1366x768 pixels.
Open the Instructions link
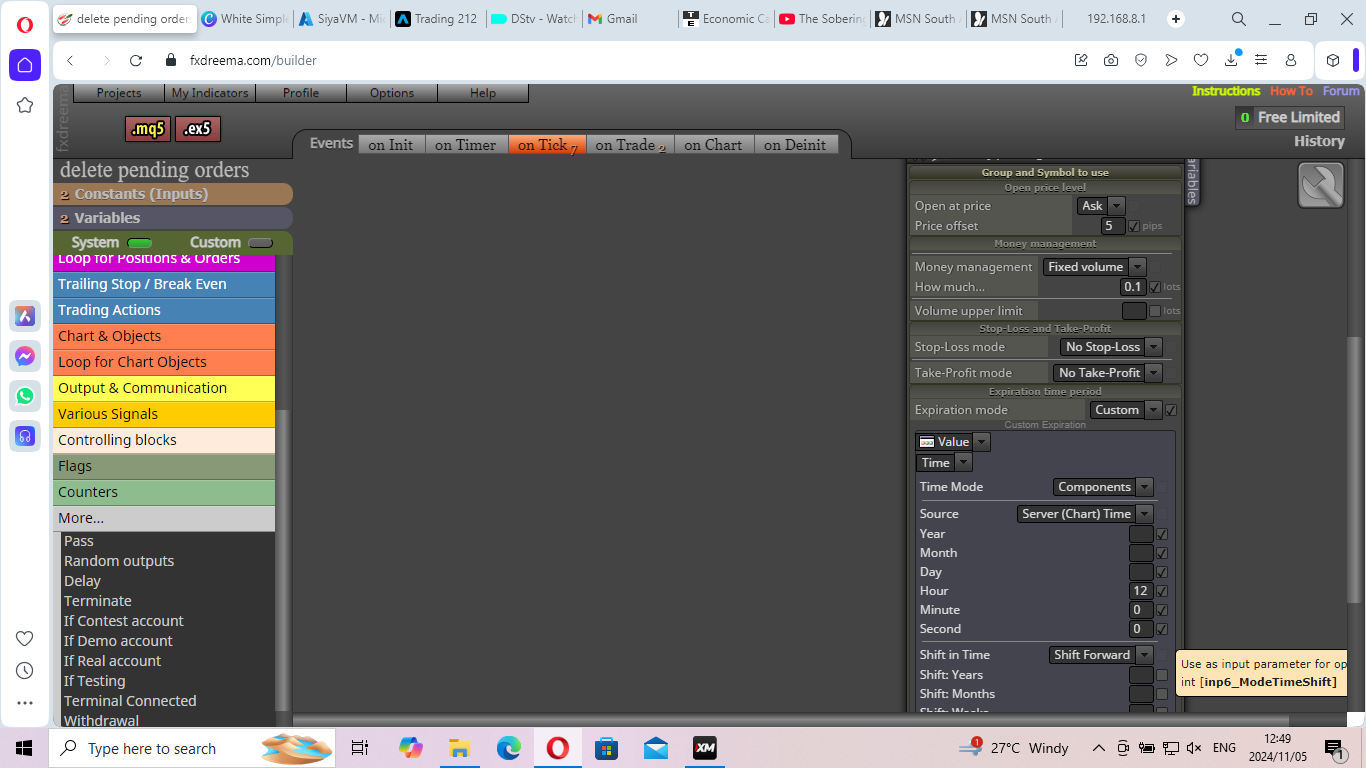pos(1226,91)
